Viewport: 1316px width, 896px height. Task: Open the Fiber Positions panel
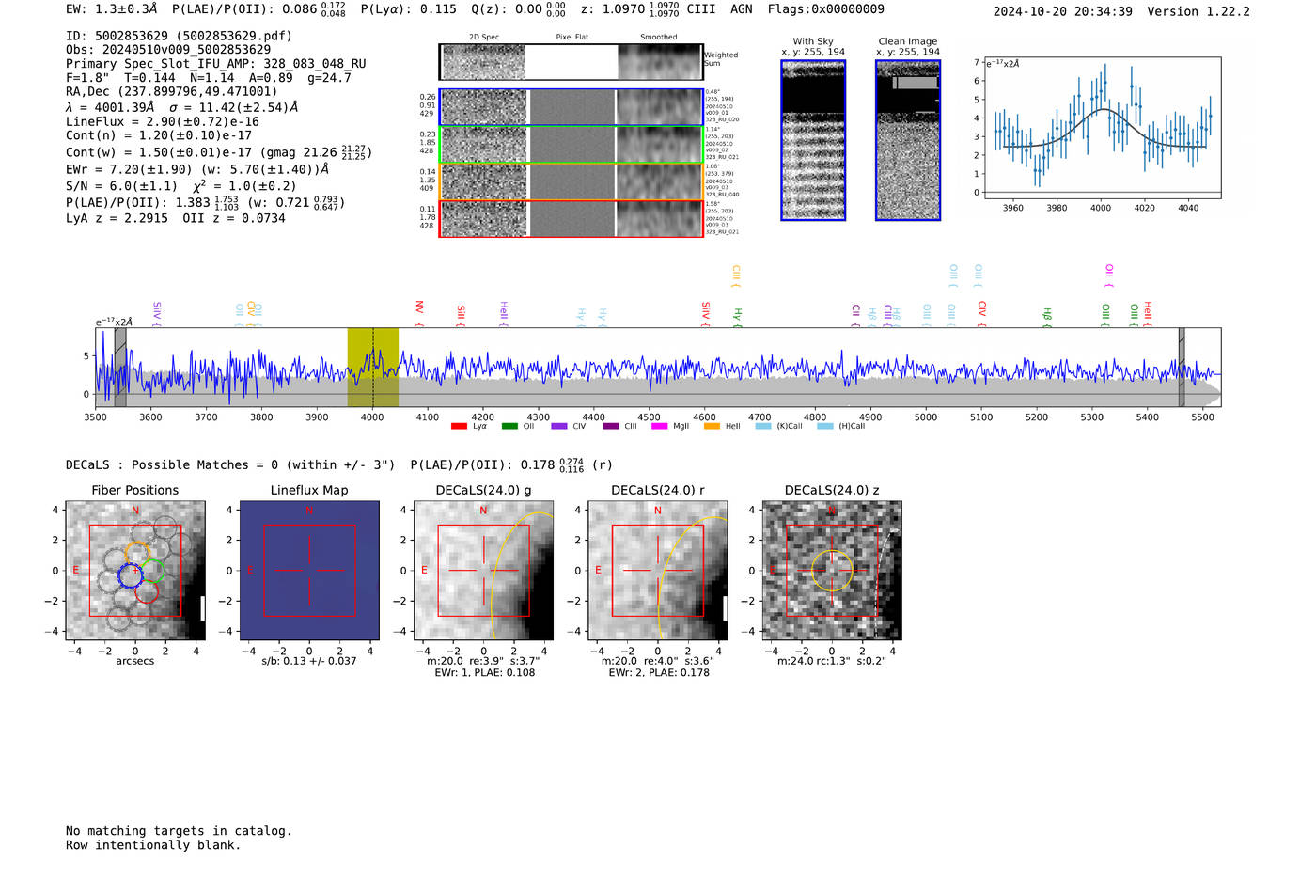(x=135, y=571)
